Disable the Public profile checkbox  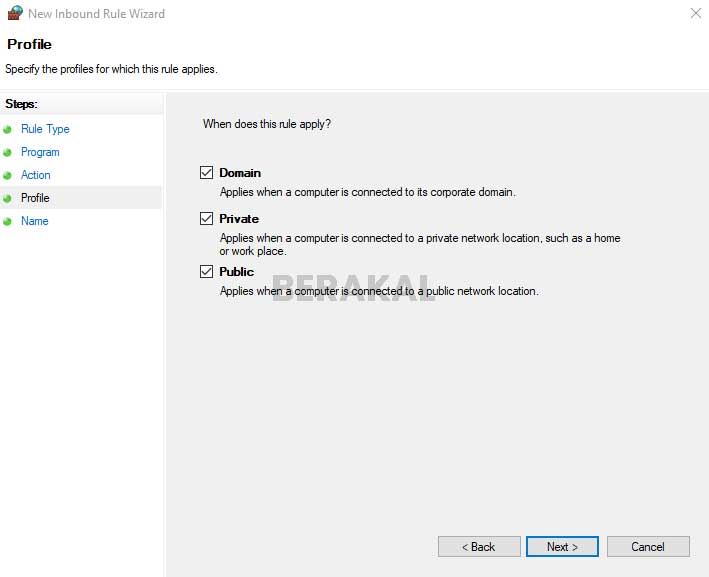[x=207, y=272]
